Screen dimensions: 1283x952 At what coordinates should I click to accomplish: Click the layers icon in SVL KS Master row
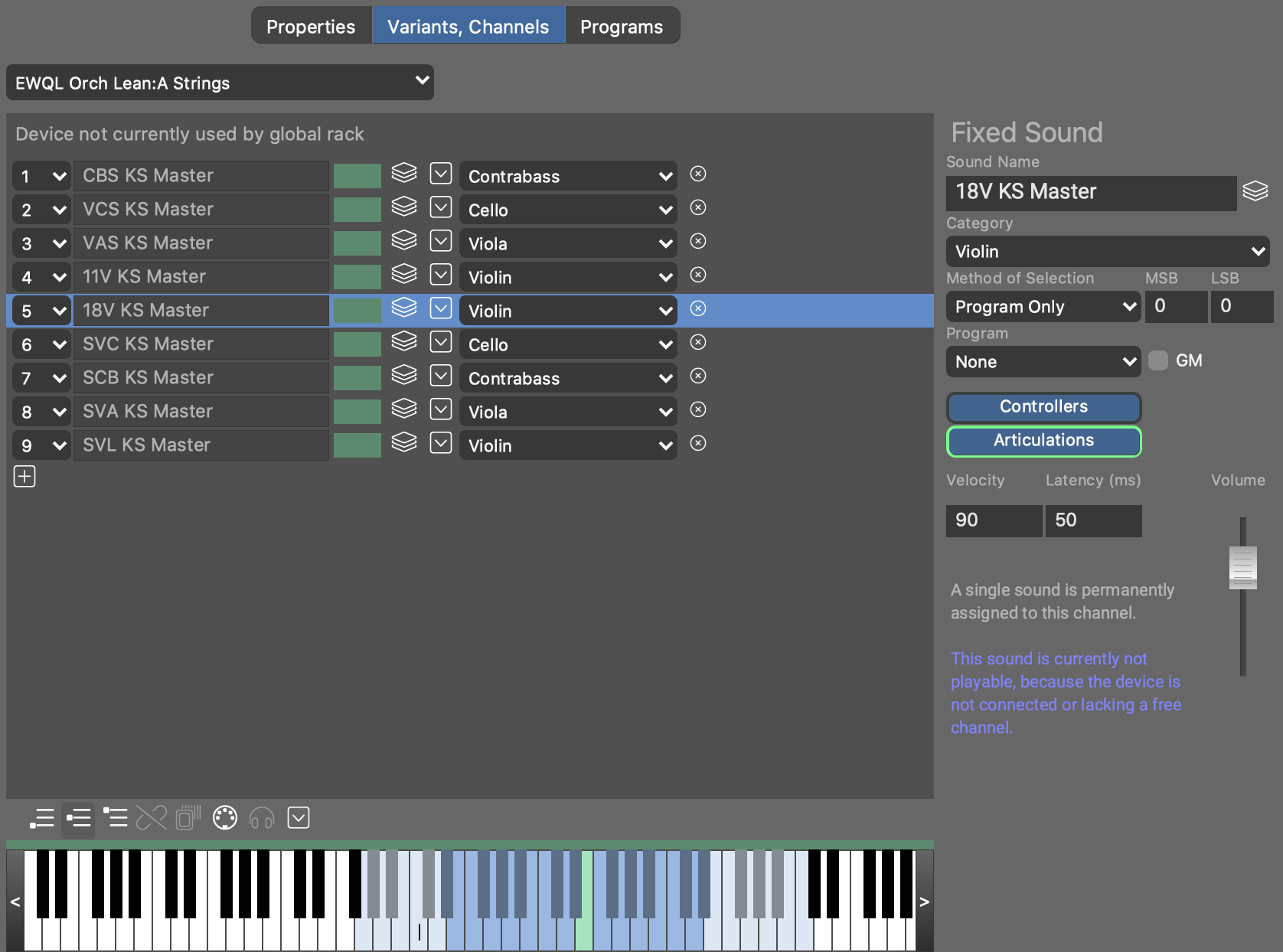tap(404, 443)
